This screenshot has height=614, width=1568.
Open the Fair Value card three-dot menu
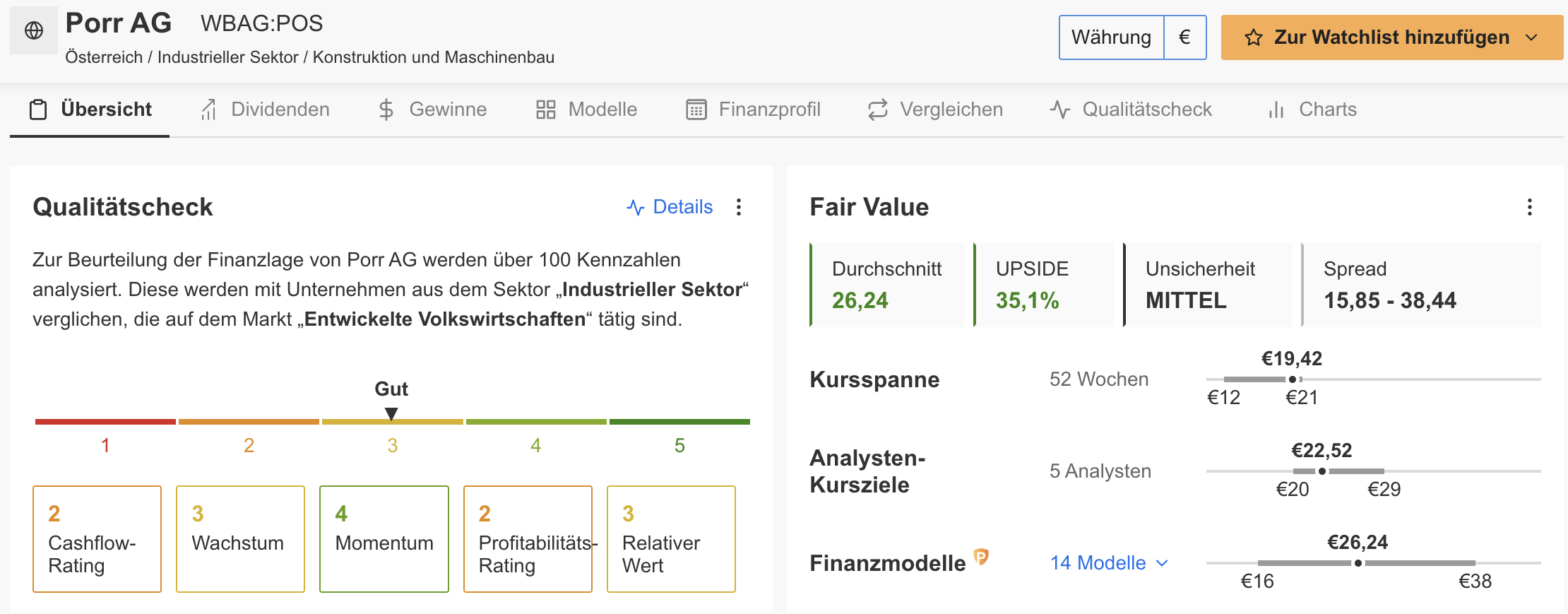click(x=1530, y=207)
